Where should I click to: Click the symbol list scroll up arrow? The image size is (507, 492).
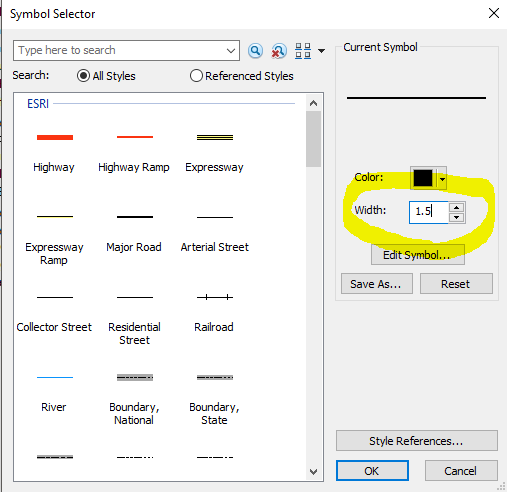point(313,103)
